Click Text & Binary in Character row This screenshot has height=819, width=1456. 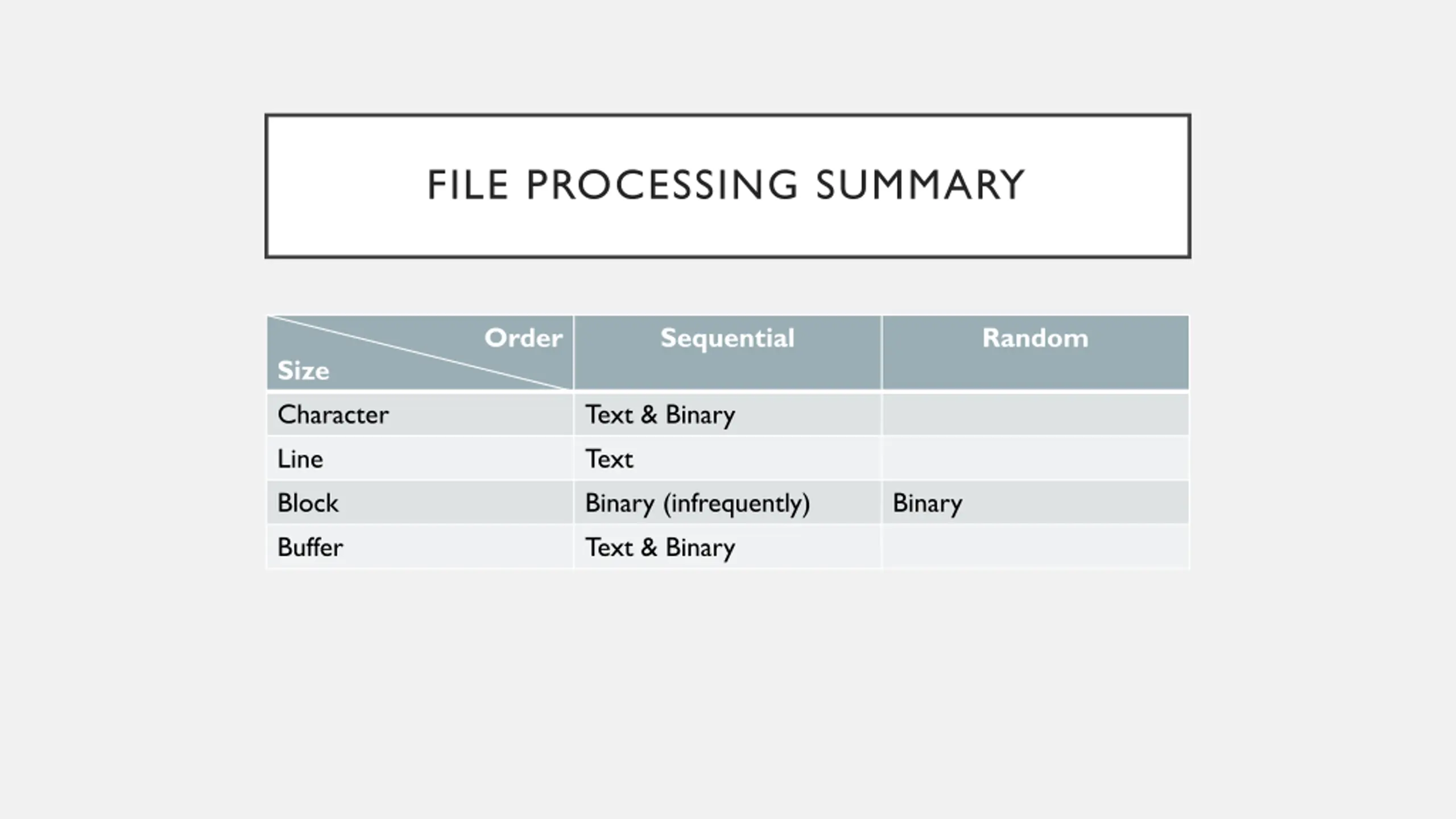(660, 415)
